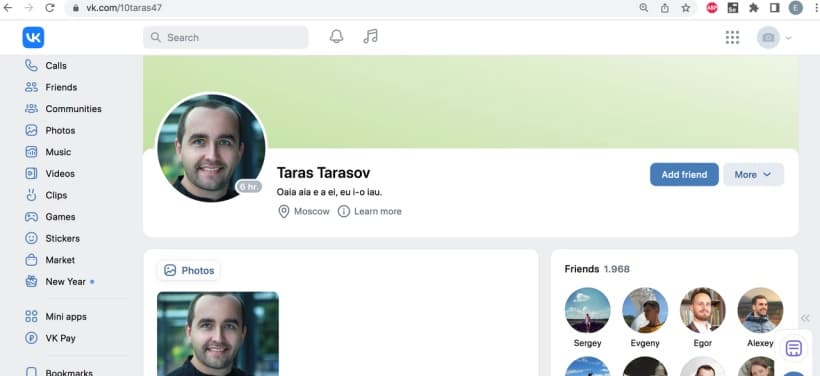Viewport: 820px width, 376px height.
Task: Click the Chrome profile avatar E
Action: 795,8
